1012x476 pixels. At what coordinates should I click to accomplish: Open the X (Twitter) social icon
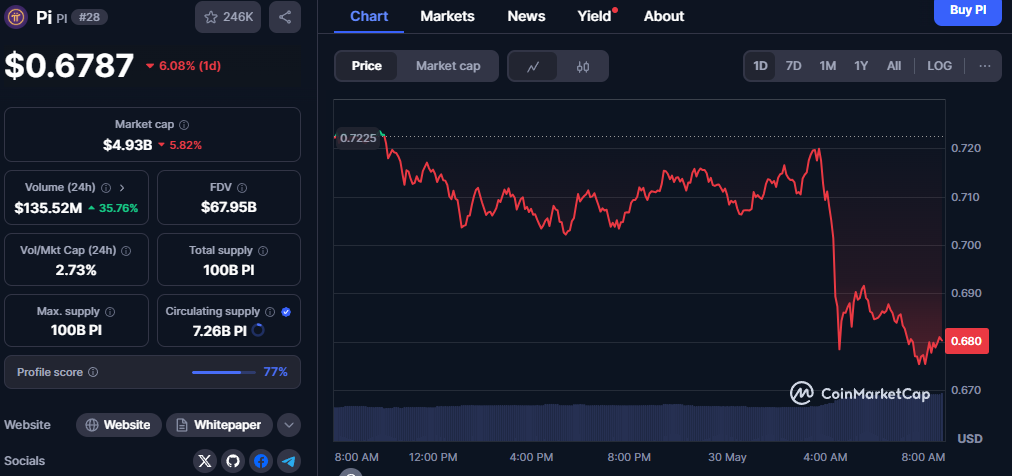205,461
